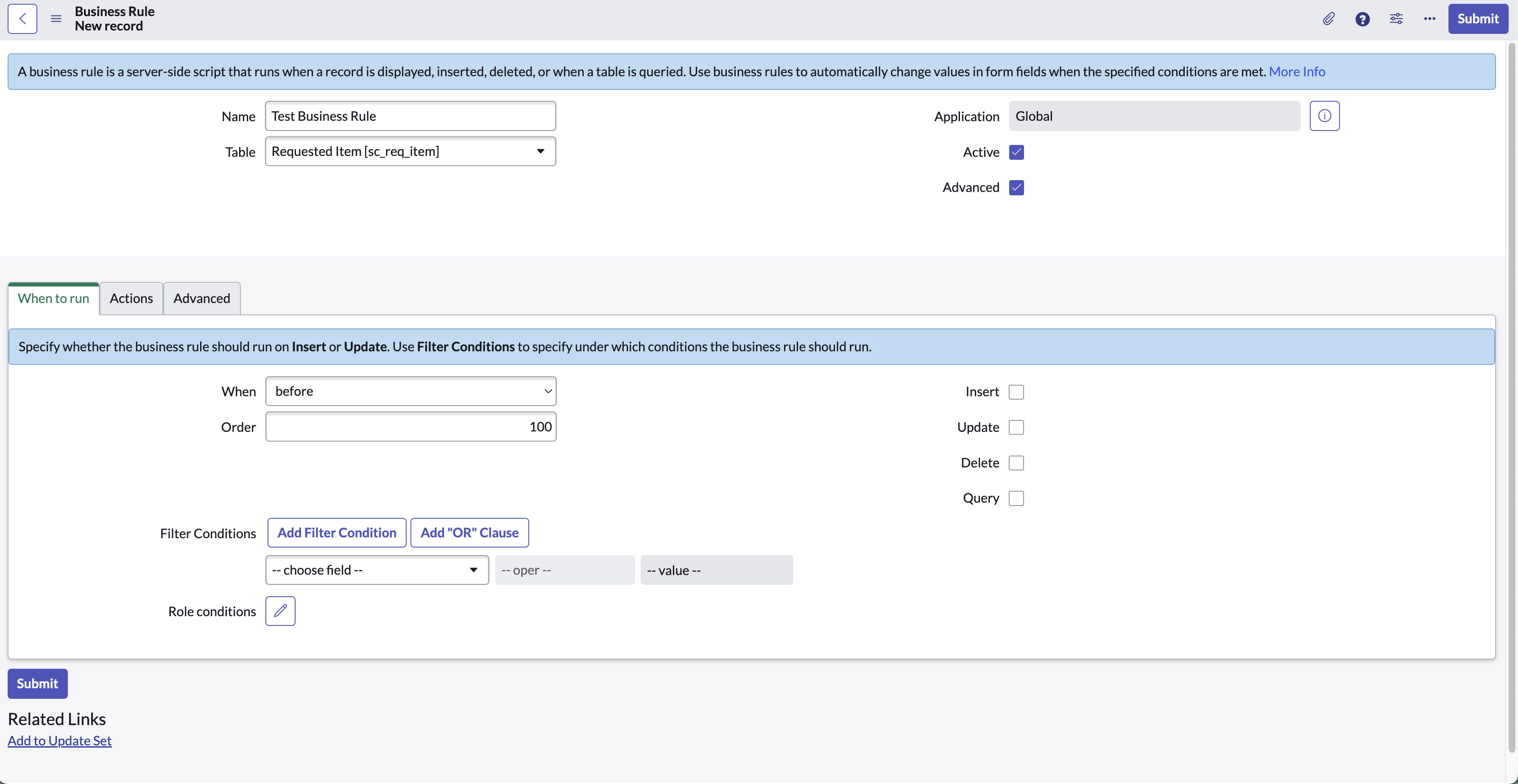The height and width of the screenshot is (784, 1518).
Task: Click the more options ellipsis icon
Action: tap(1430, 18)
